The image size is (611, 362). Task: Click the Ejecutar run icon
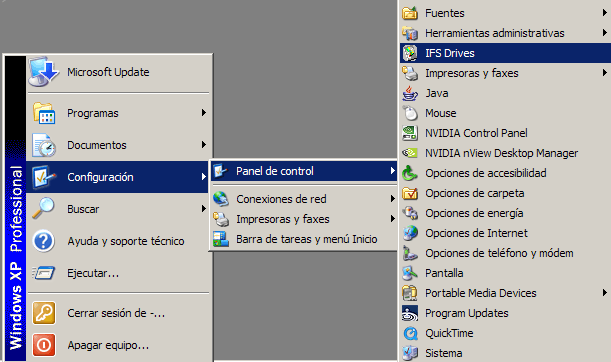point(43,273)
